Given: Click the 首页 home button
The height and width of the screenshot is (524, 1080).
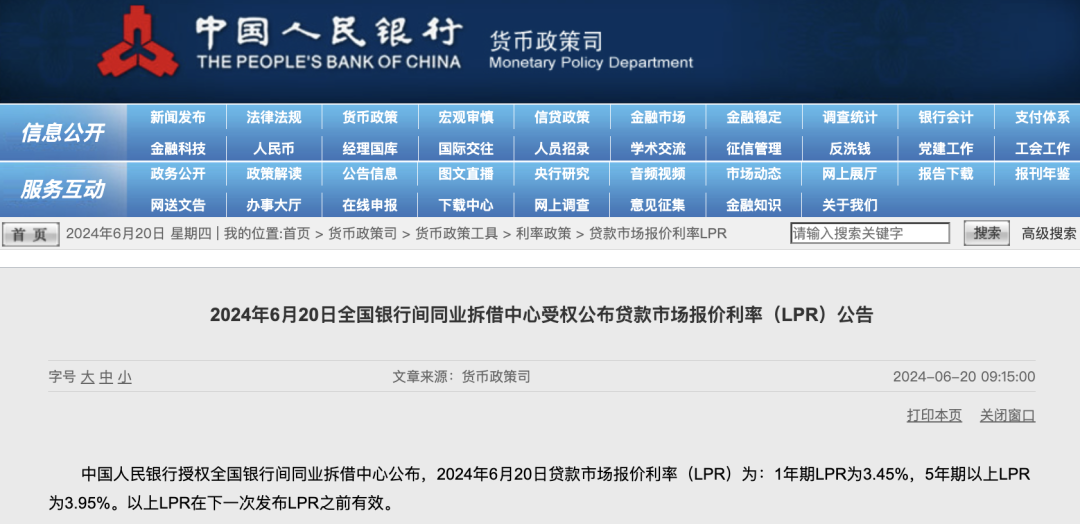Looking at the screenshot, I should pyautogui.click(x=30, y=234).
